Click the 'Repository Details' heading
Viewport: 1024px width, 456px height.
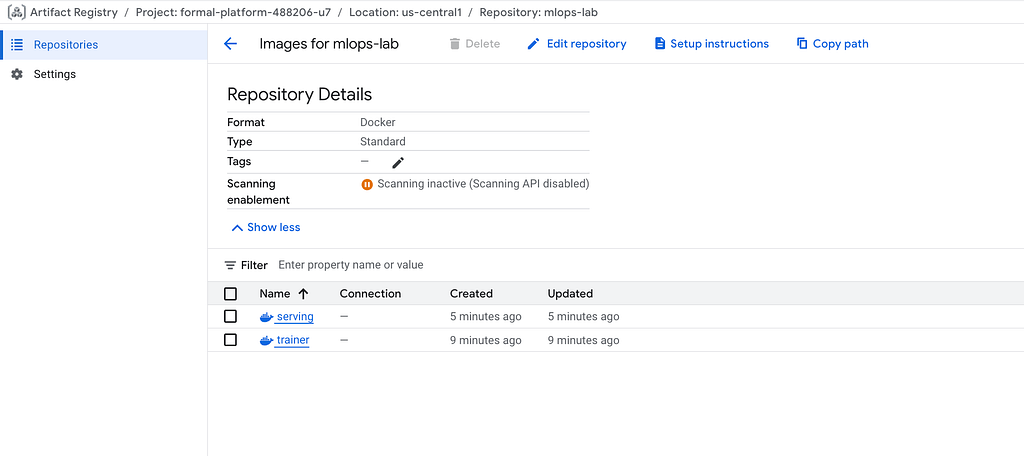pyautogui.click(x=300, y=94)
